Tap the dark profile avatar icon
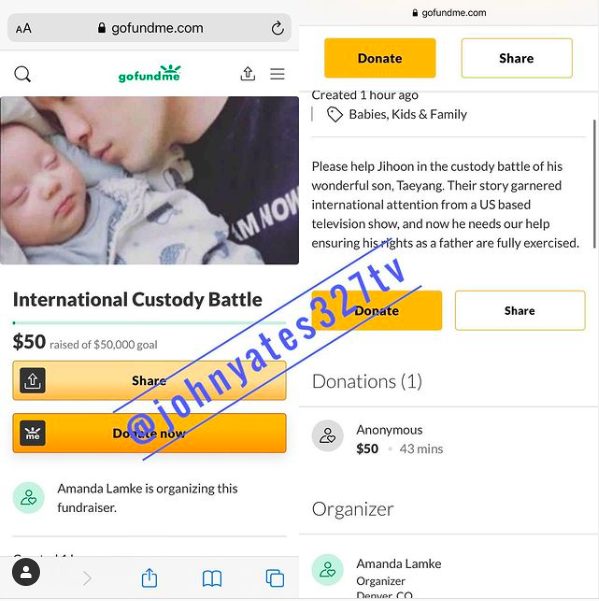Image resolution: width=599 pixels, height=601 pixels. [26, 572]
